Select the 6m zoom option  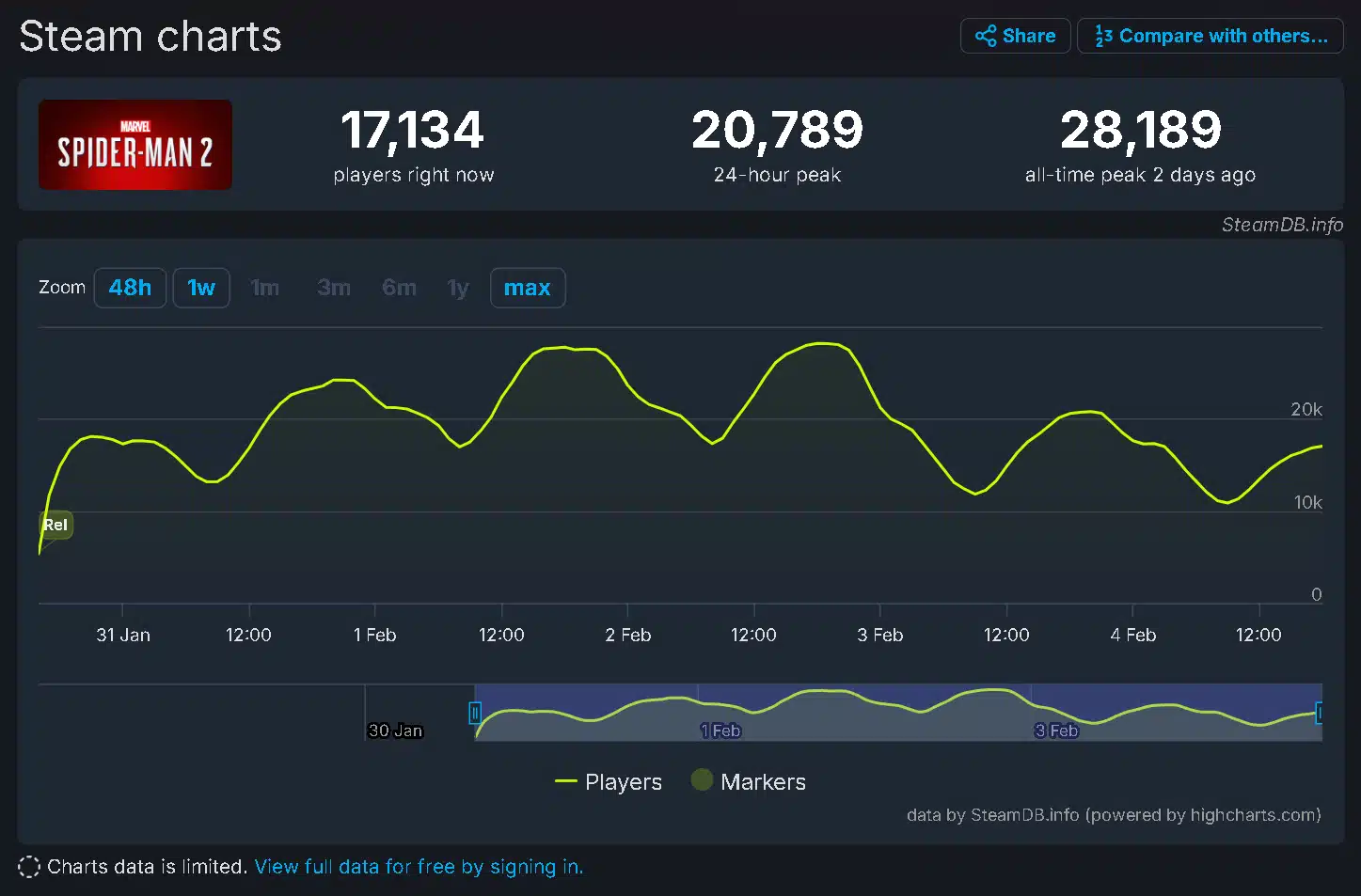(x=399, y=288)
